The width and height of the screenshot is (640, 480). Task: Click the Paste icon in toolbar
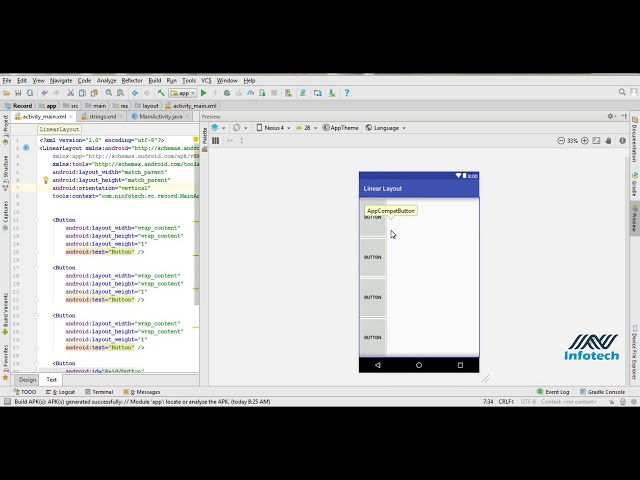coord(94,93)
